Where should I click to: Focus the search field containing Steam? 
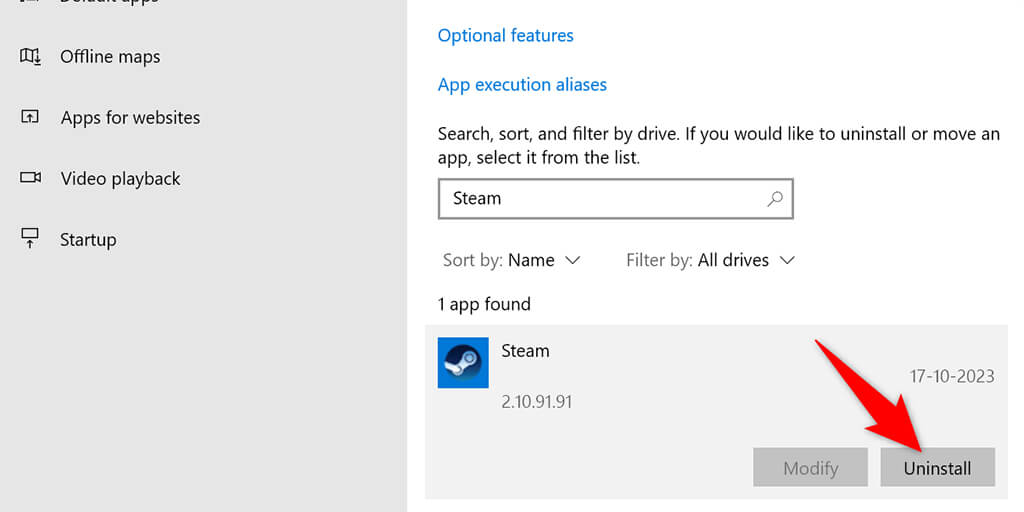coord(600,198)
